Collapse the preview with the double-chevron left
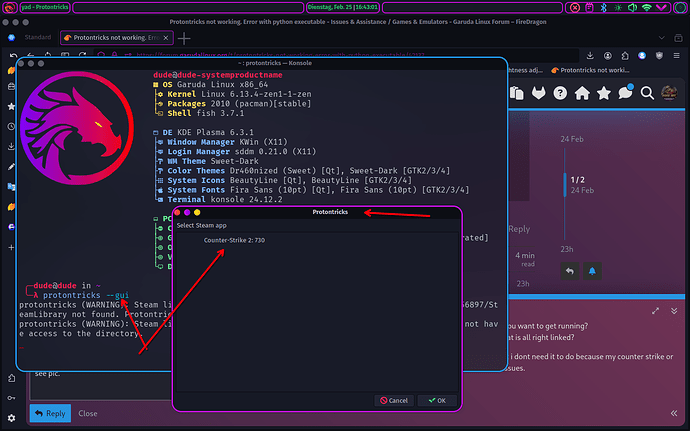This screenshot has height=431, width=690. point(674,413)
